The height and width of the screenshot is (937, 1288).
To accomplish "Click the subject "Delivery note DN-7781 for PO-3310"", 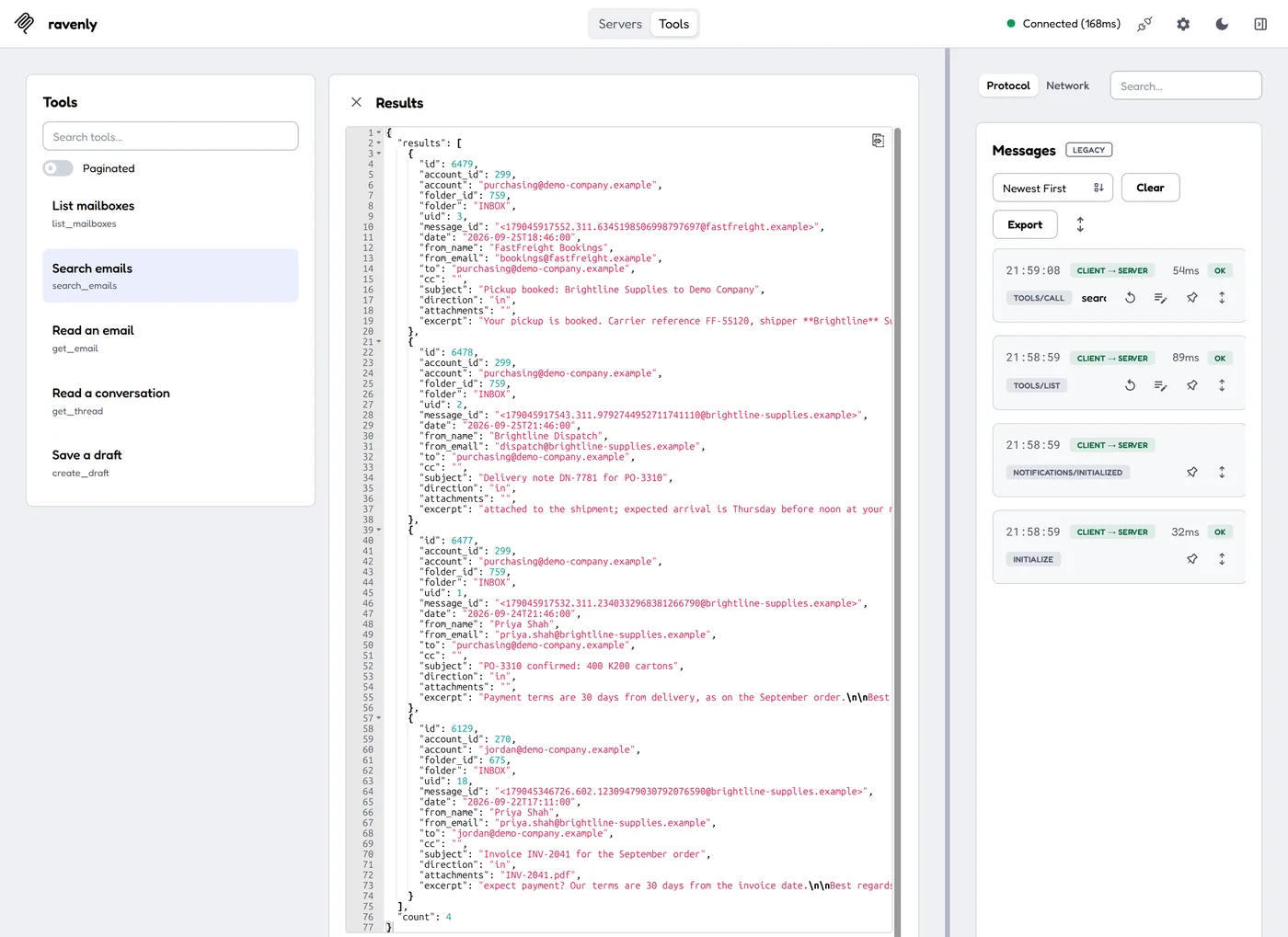I will [x=575, y=478].
